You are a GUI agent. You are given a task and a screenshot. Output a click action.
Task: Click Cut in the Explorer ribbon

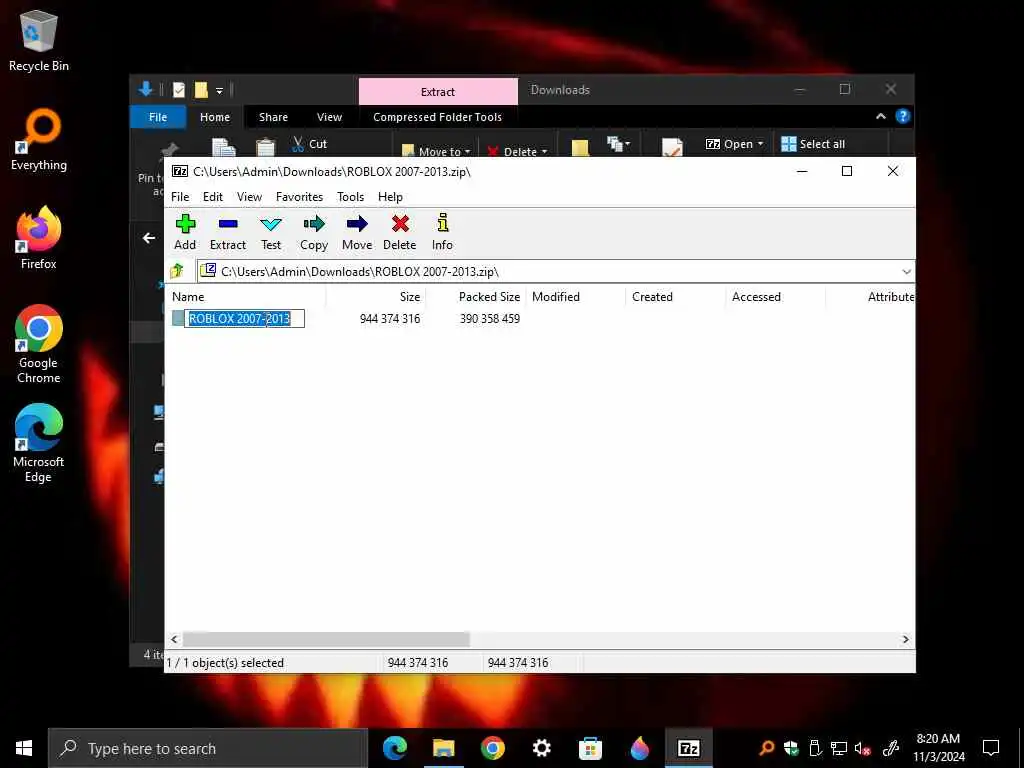310,144
